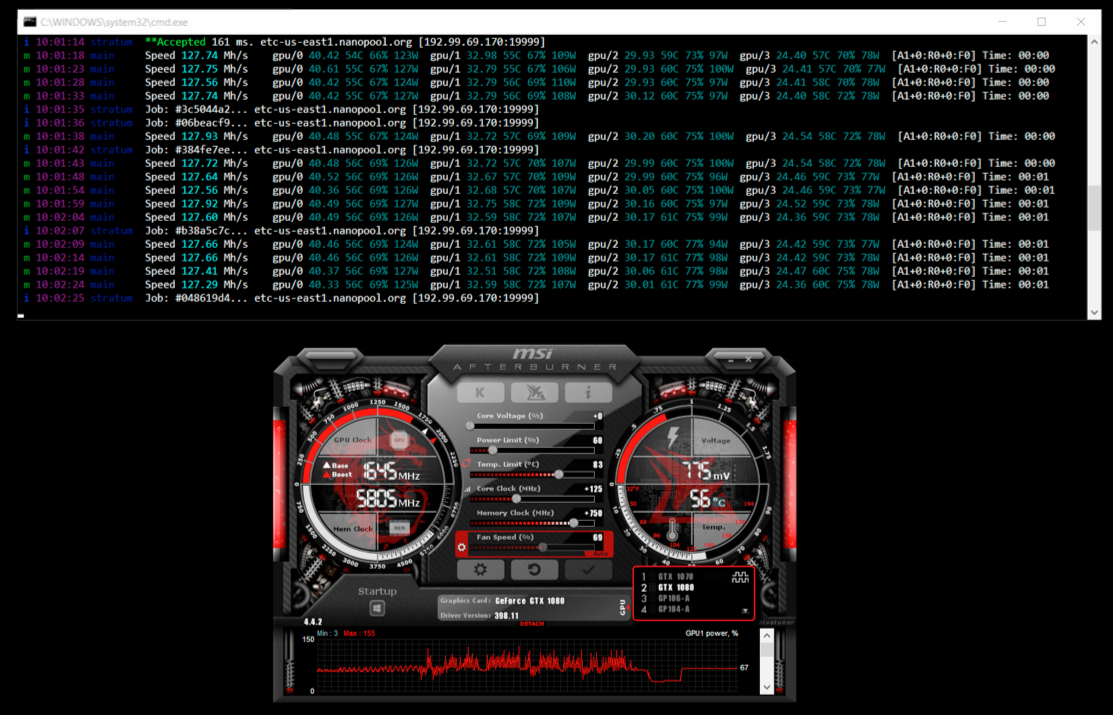Launch Kombustor with the K button
This screenshot has width=1113, height=715.
click(481, 393)
